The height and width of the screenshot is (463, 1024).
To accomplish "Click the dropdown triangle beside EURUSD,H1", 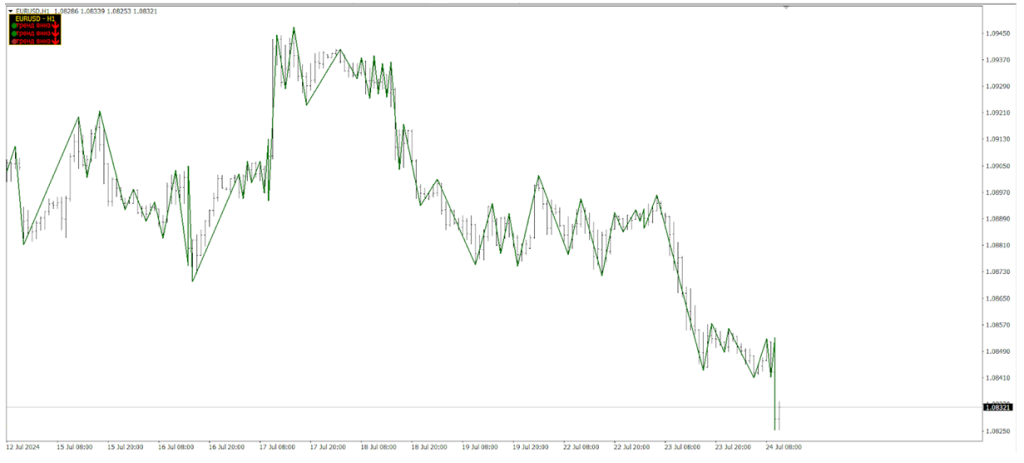I will point(10,10).
